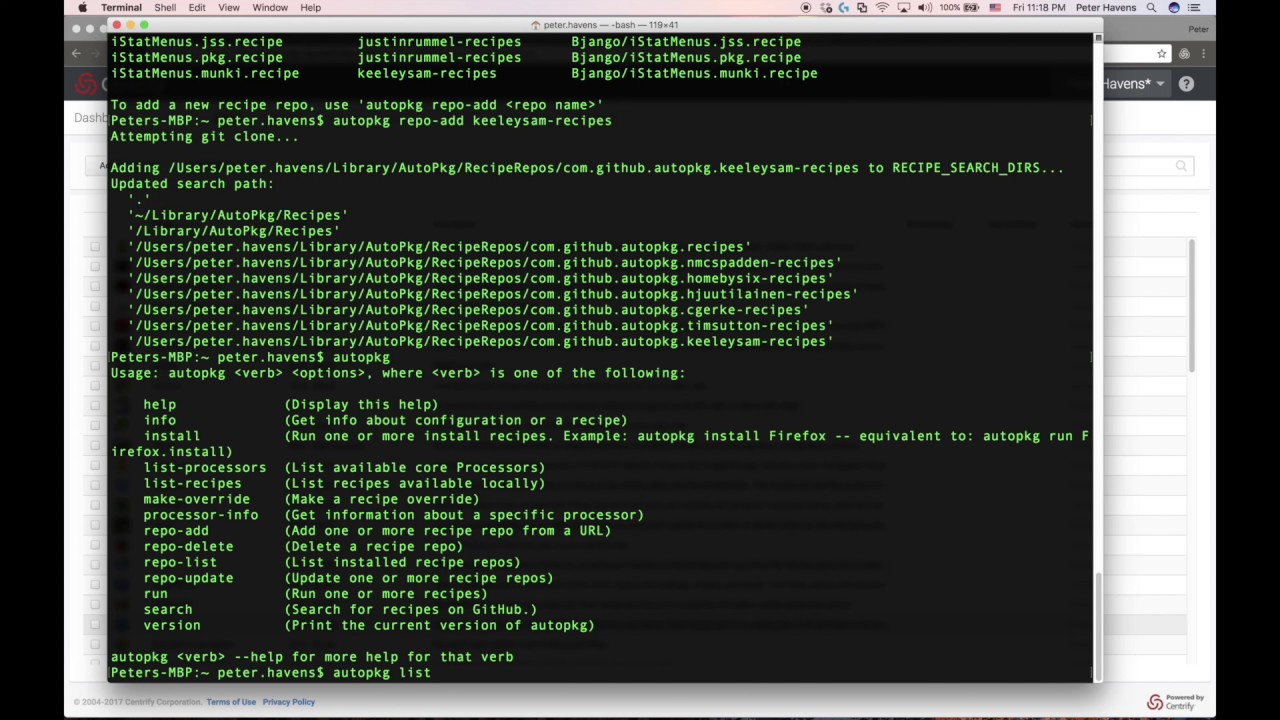Open the Help menu in menu bar
1280x720 pixels.
click(x=310, y=7)
